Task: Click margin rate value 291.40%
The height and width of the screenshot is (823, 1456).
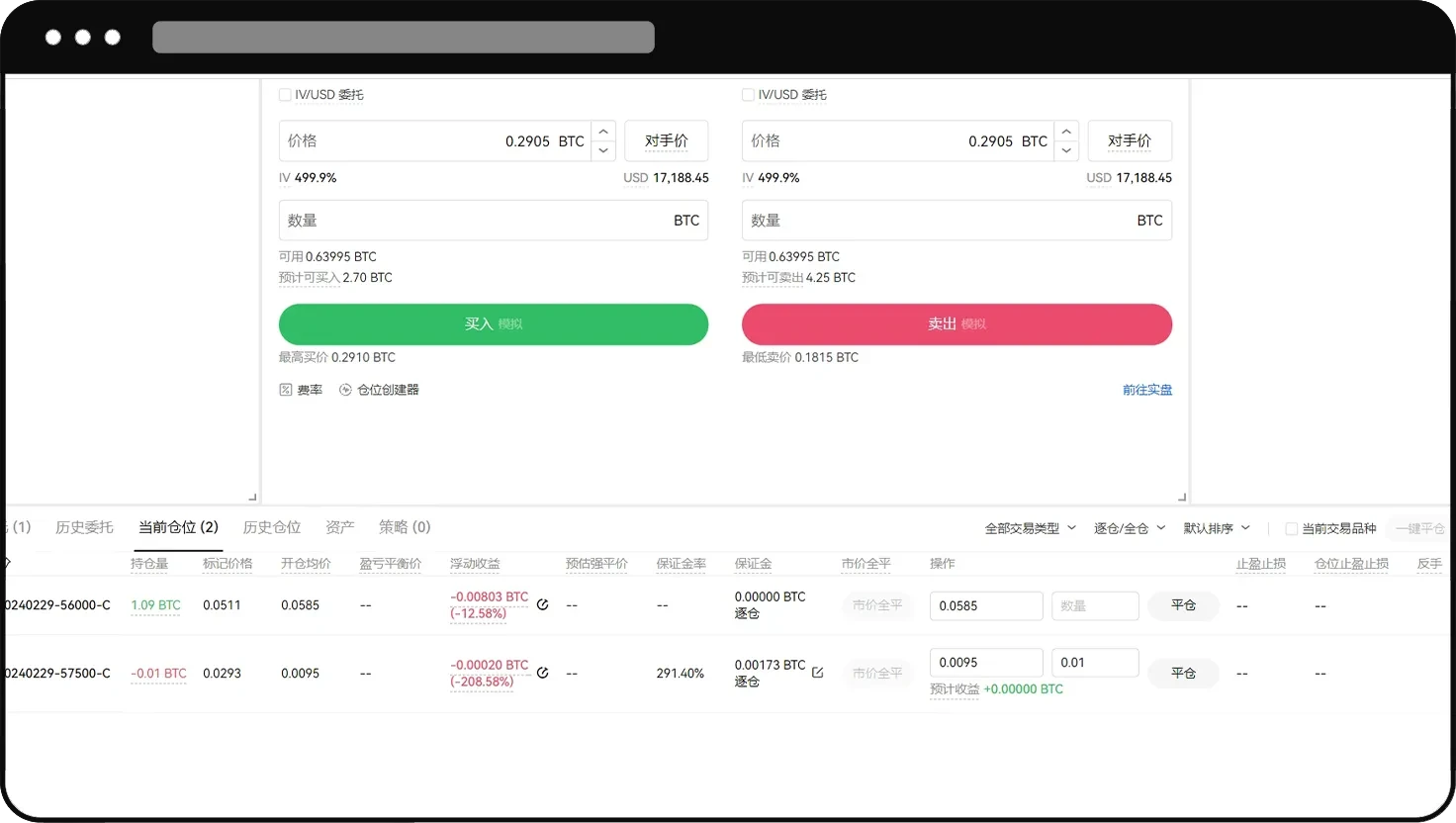Action: (x=681, y=674)
